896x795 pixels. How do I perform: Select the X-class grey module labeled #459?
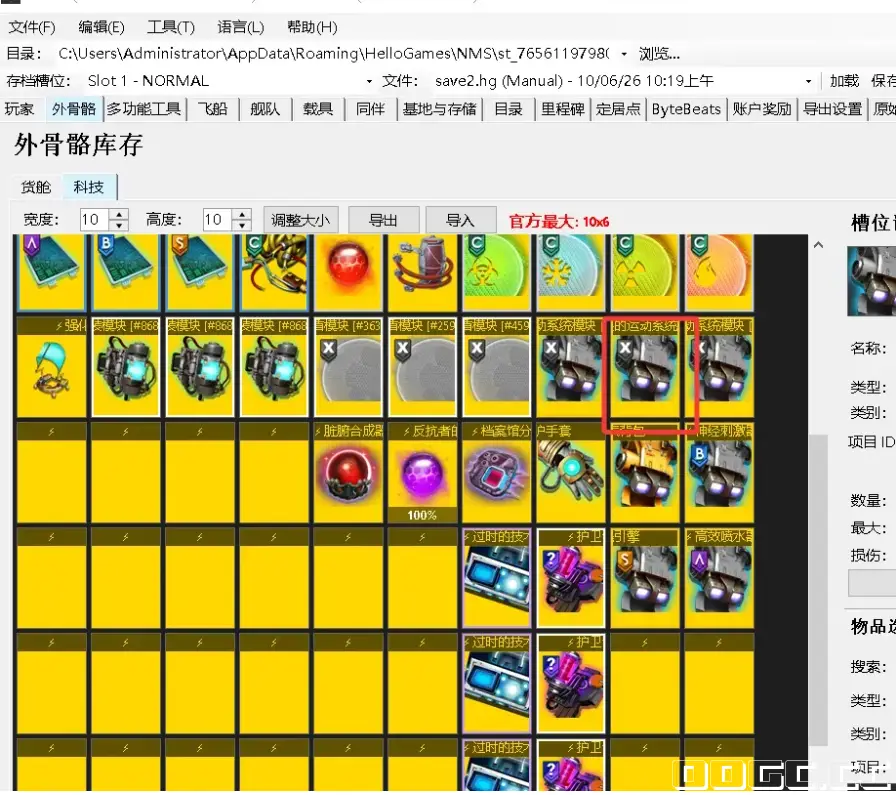pos(497,367)
